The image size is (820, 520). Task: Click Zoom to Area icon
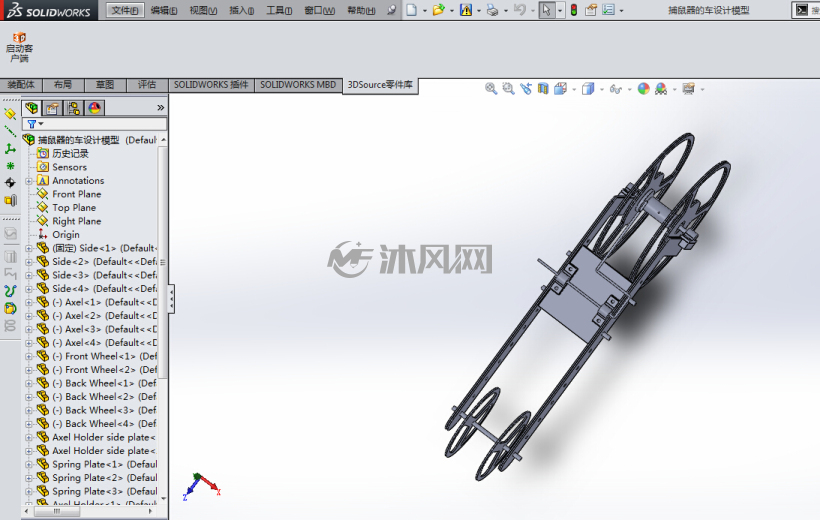pos(508,89)
